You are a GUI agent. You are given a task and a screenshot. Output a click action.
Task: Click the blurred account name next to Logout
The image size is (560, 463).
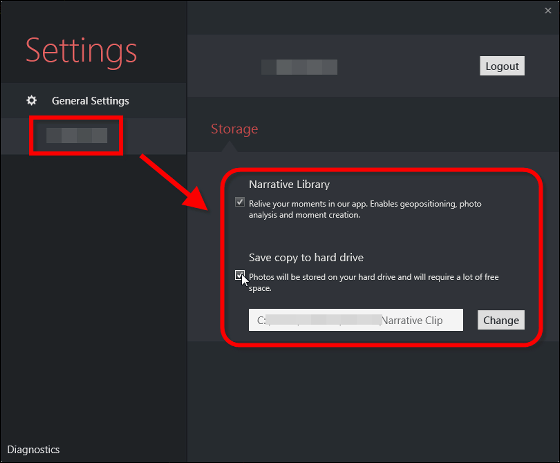pos(299,67)
